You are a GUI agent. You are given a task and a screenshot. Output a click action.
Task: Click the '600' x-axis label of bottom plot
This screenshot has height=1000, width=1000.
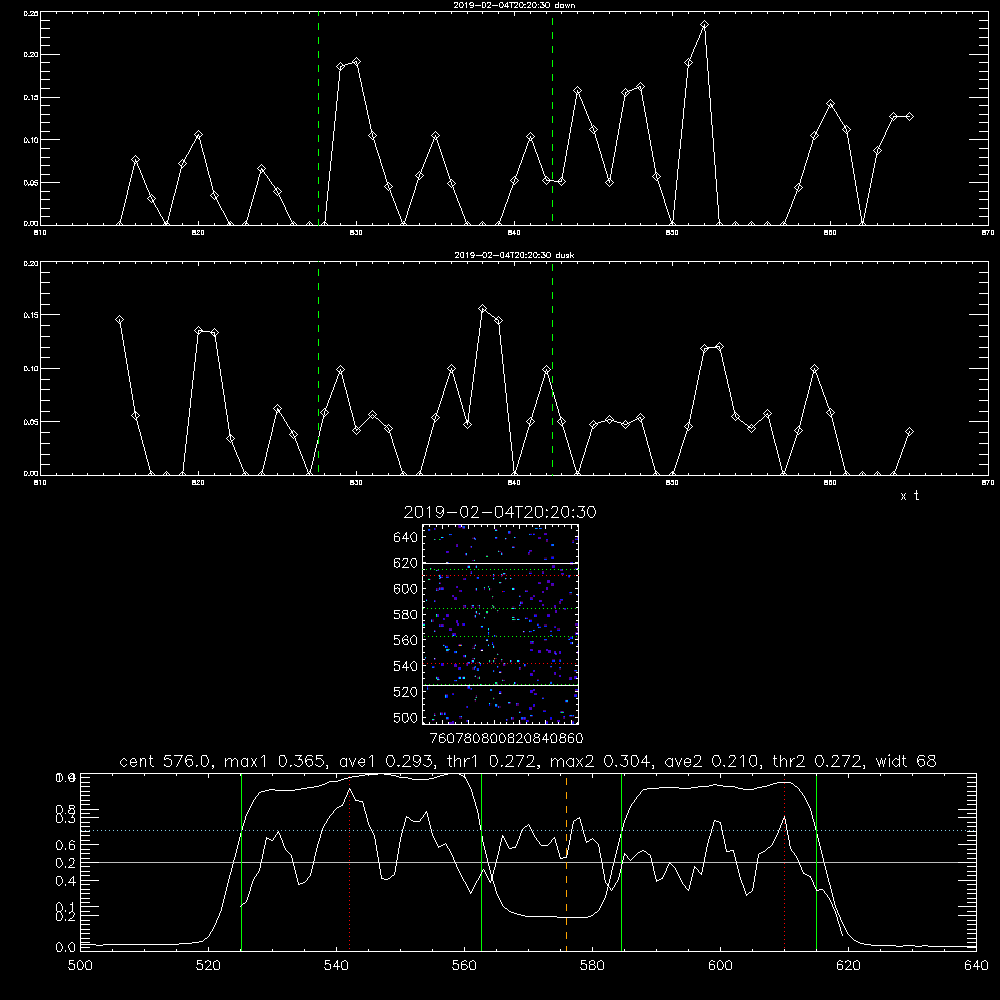(x=721, y=966)
